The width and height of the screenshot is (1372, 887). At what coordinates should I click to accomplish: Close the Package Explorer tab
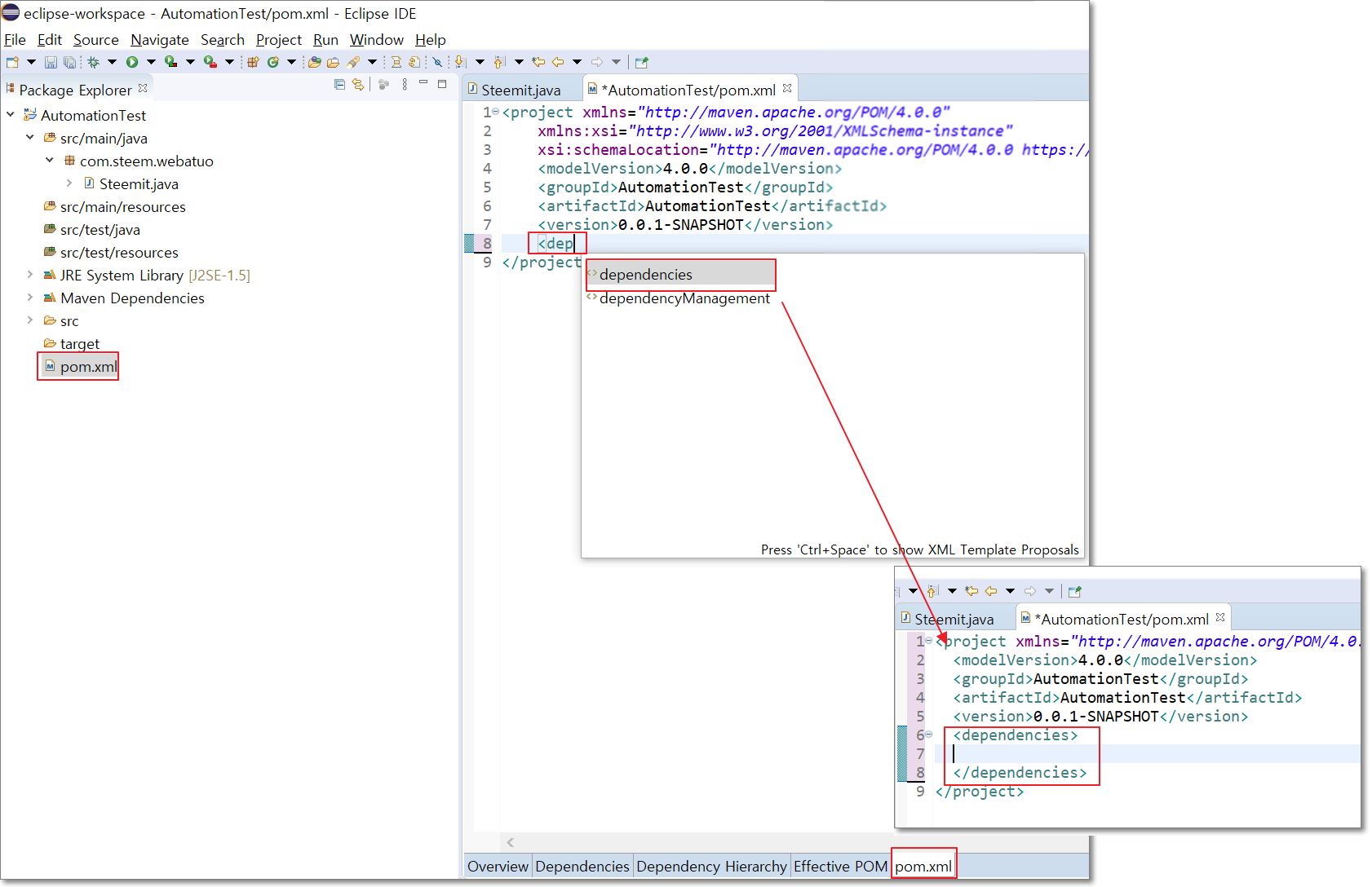tap(143, 88)
